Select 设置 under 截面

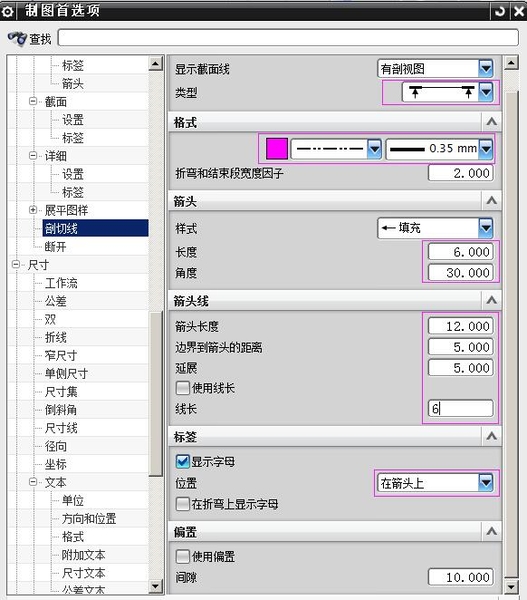point(72,120)
